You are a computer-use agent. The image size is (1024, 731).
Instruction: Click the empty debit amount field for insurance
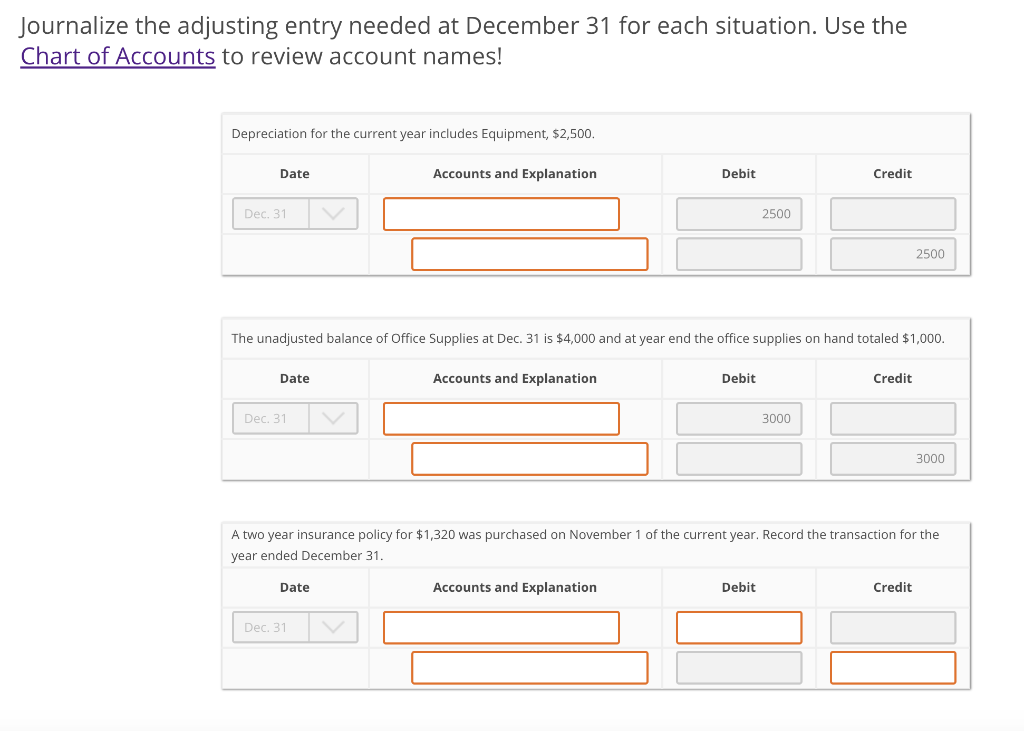[x=738, y=627]
